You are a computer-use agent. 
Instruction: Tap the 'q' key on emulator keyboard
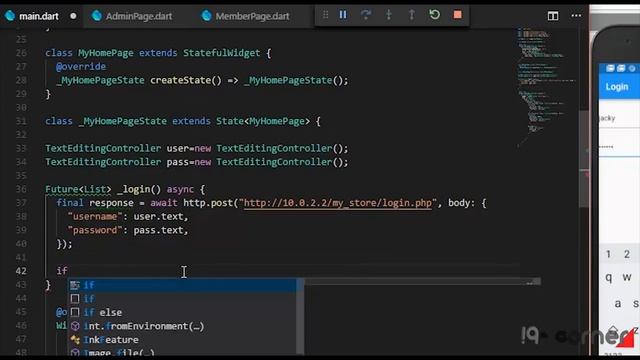click(x=609, y=278)
